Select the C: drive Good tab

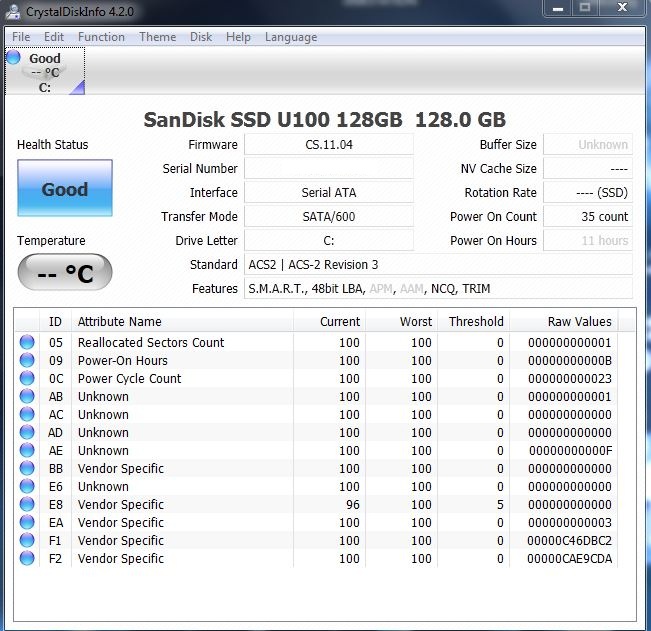(x=45, y=71)
